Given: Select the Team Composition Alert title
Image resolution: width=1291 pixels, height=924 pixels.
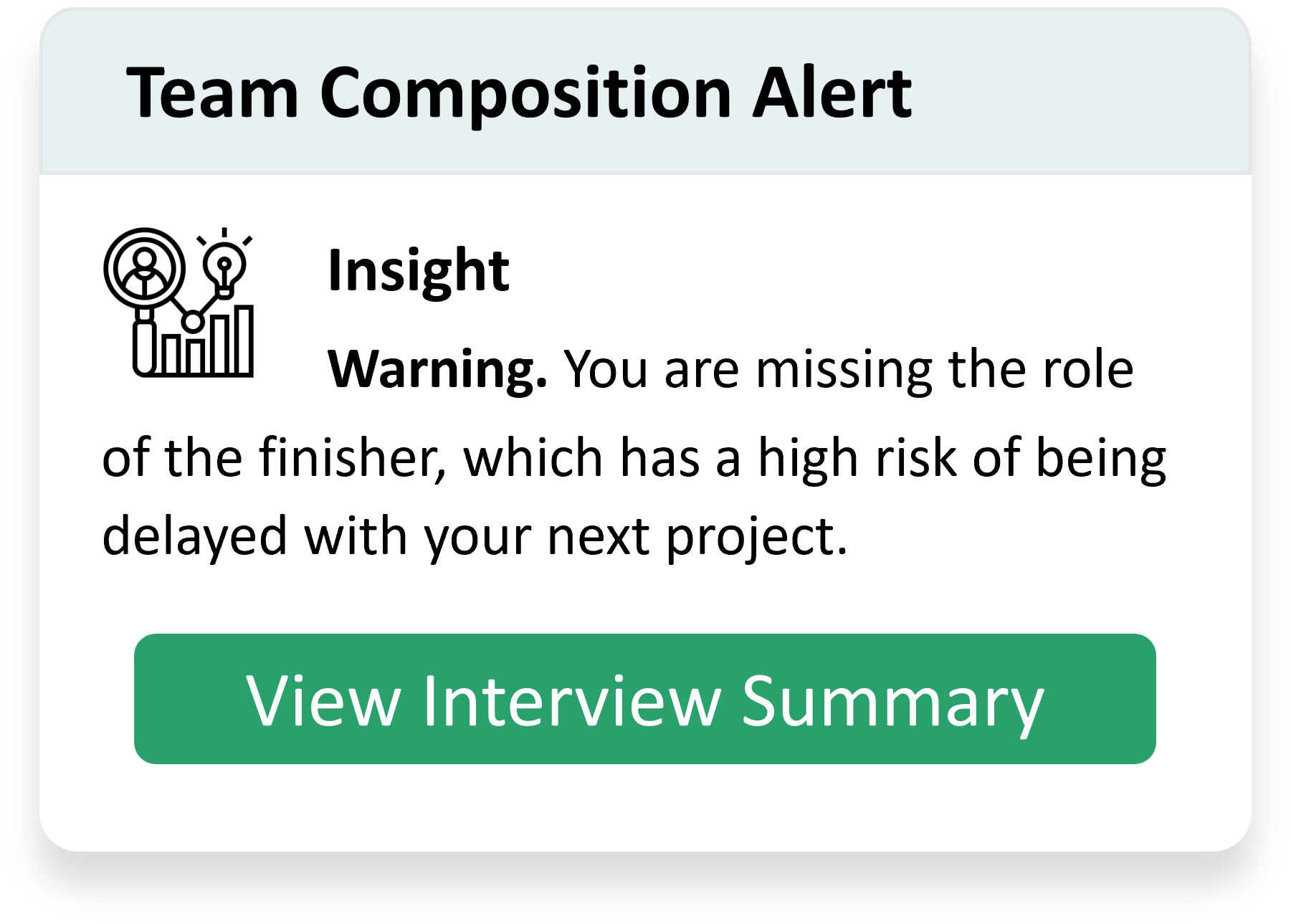Looking at the screenshot, I should click(518, 93).
